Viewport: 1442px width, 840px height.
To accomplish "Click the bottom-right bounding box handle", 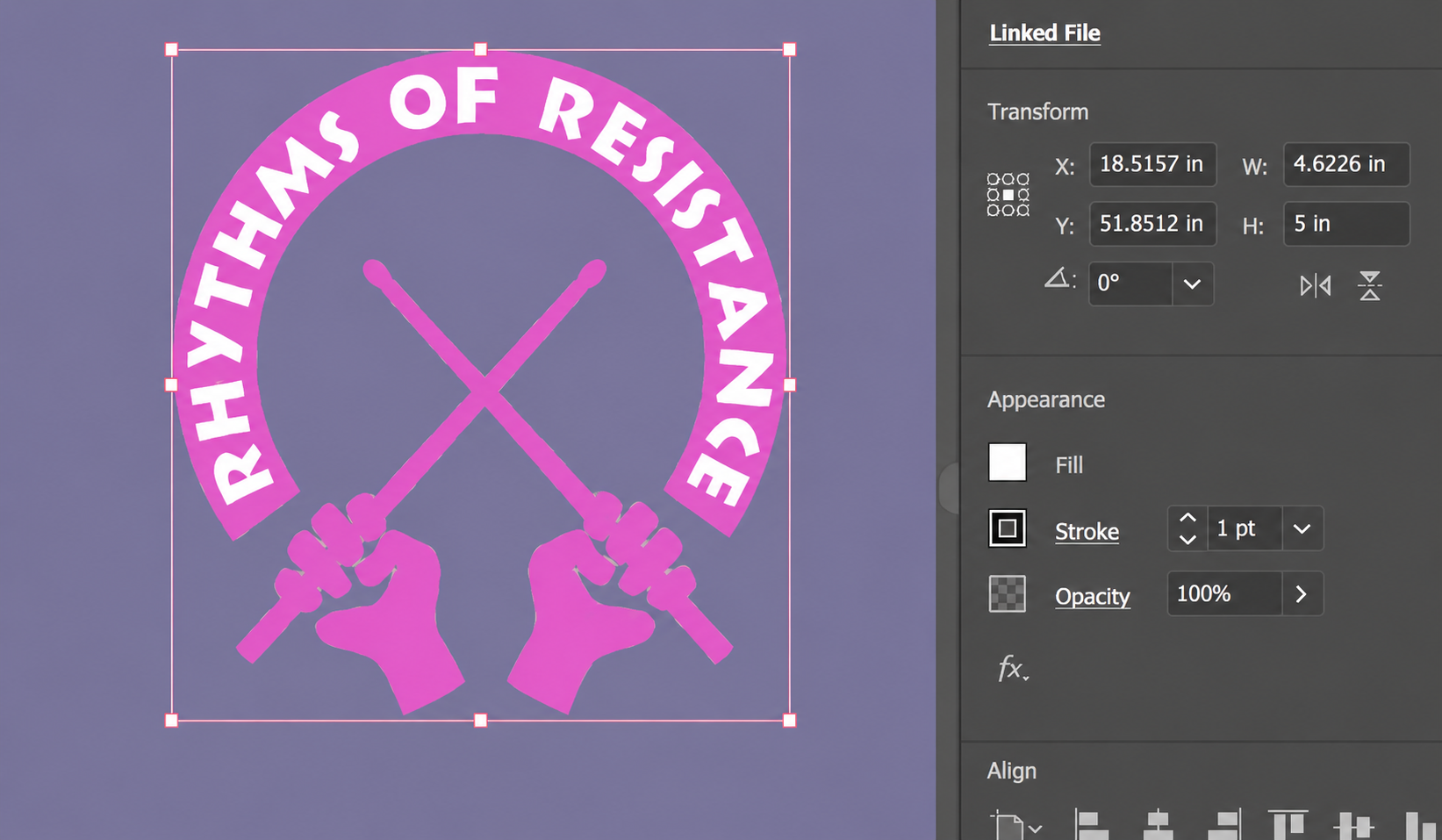I will pos(789,721).
